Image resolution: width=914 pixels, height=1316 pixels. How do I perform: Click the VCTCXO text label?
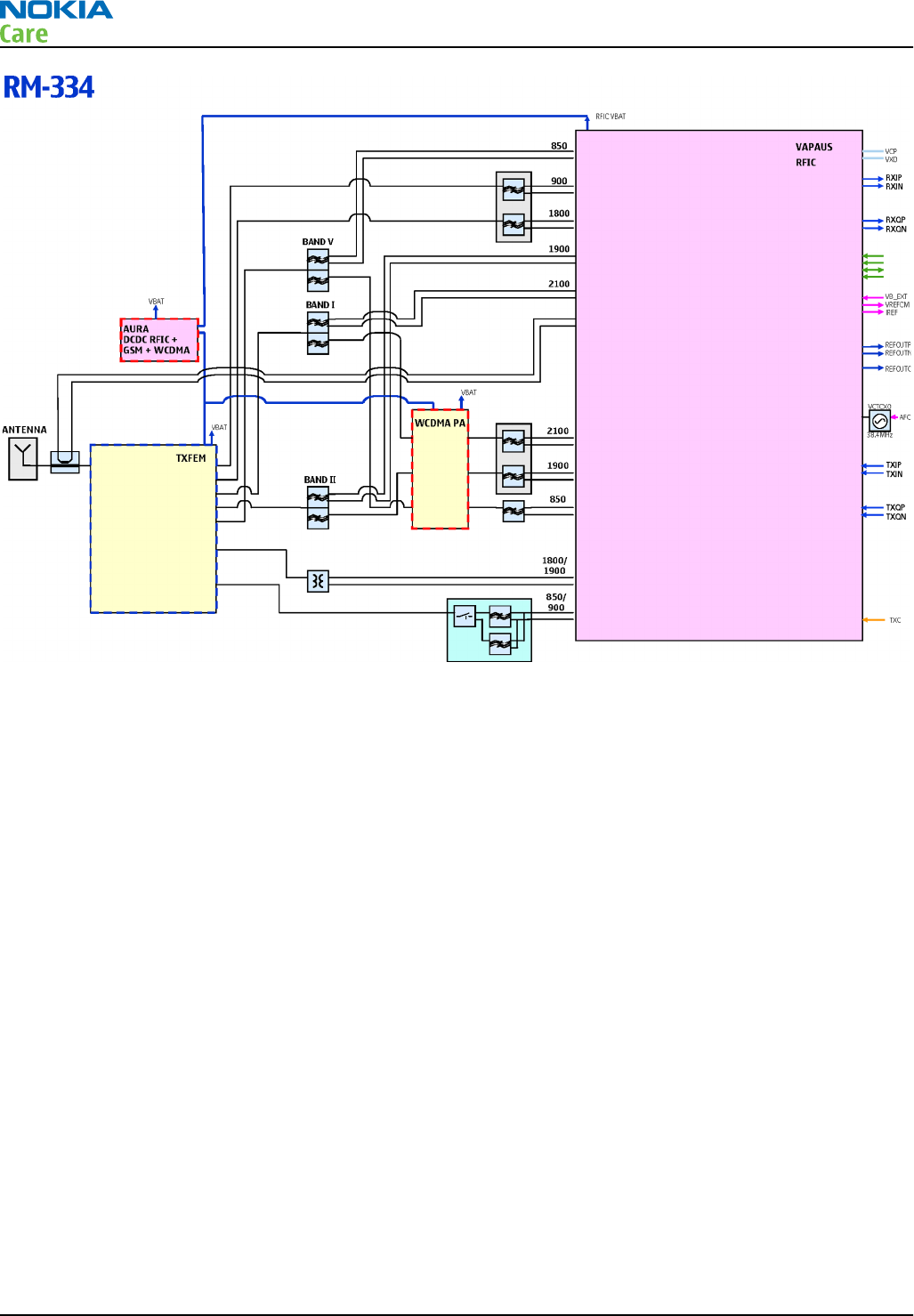tap(879, 407)
